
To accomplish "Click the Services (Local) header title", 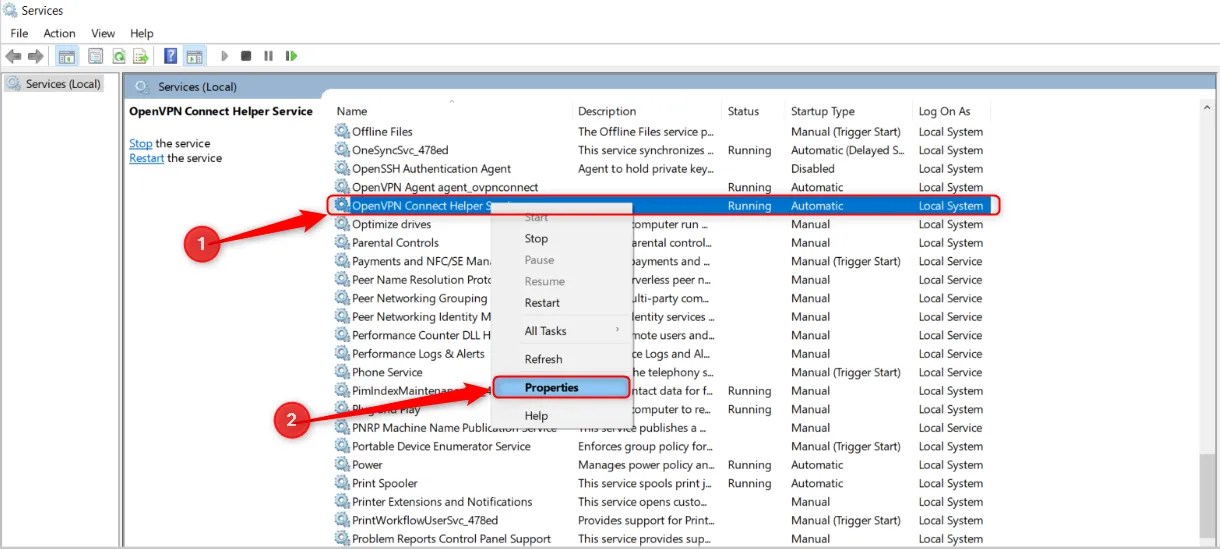I will pyautogui.click(x=197, y=87).
